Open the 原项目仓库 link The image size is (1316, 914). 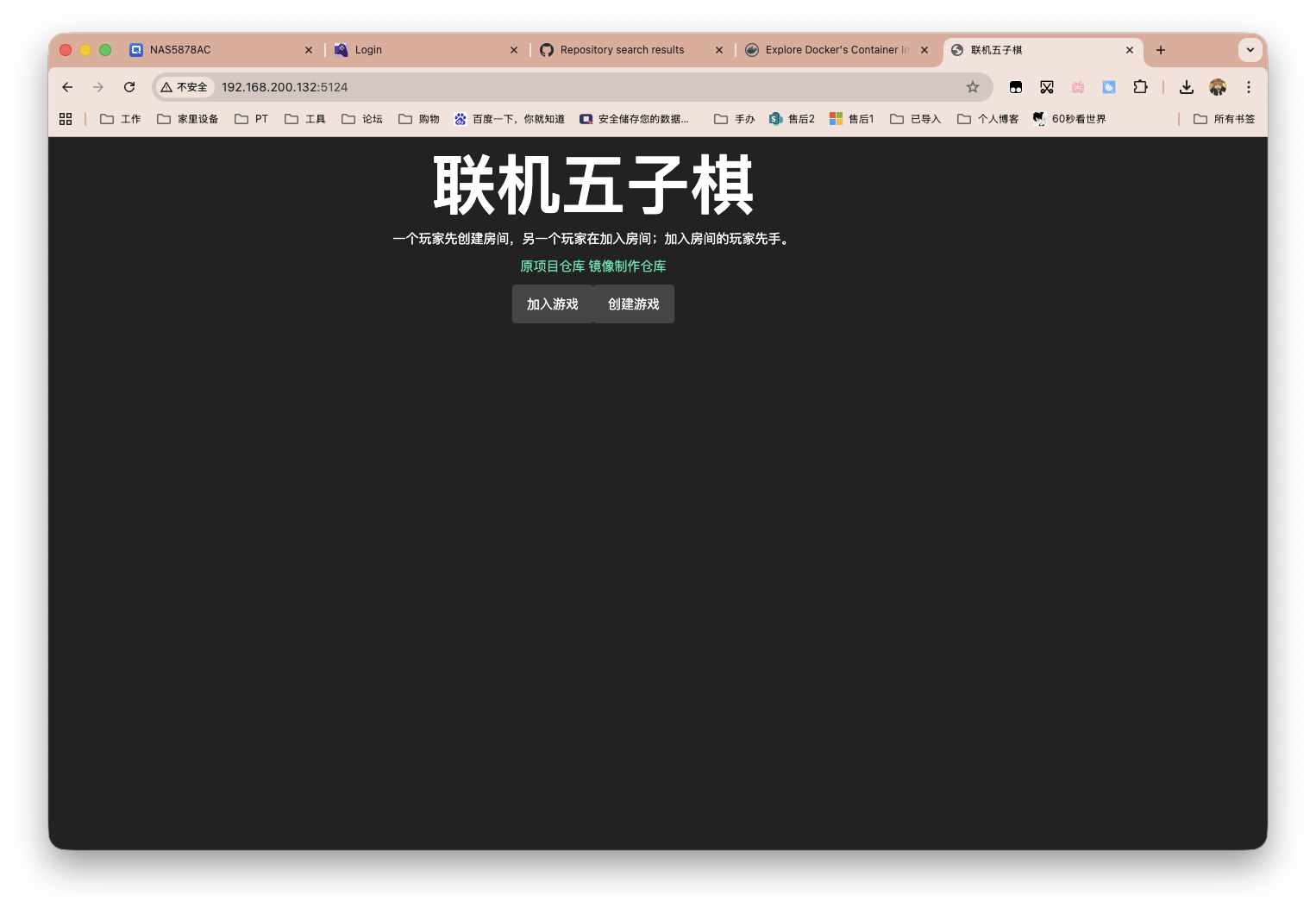(x=551, y=266)
